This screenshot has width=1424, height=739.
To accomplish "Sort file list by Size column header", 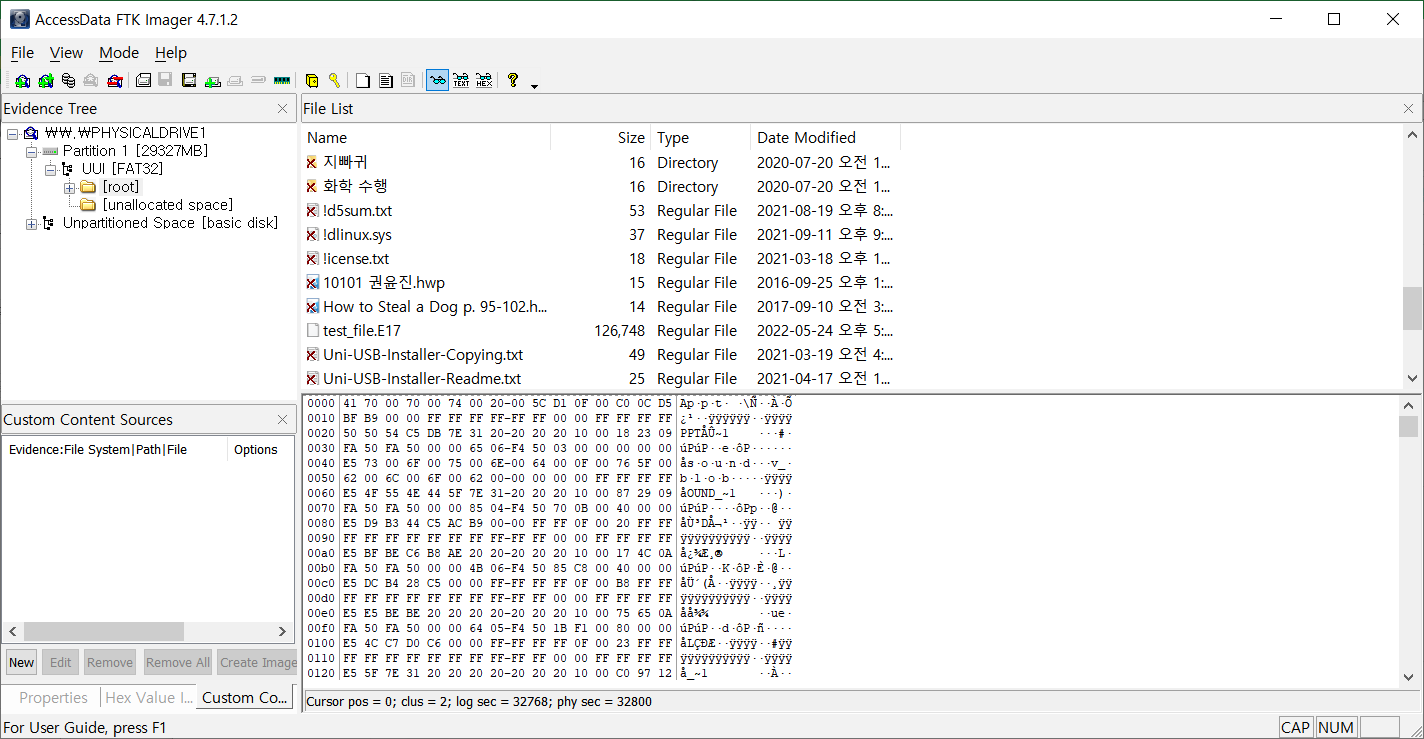I will tap(601, 138).
